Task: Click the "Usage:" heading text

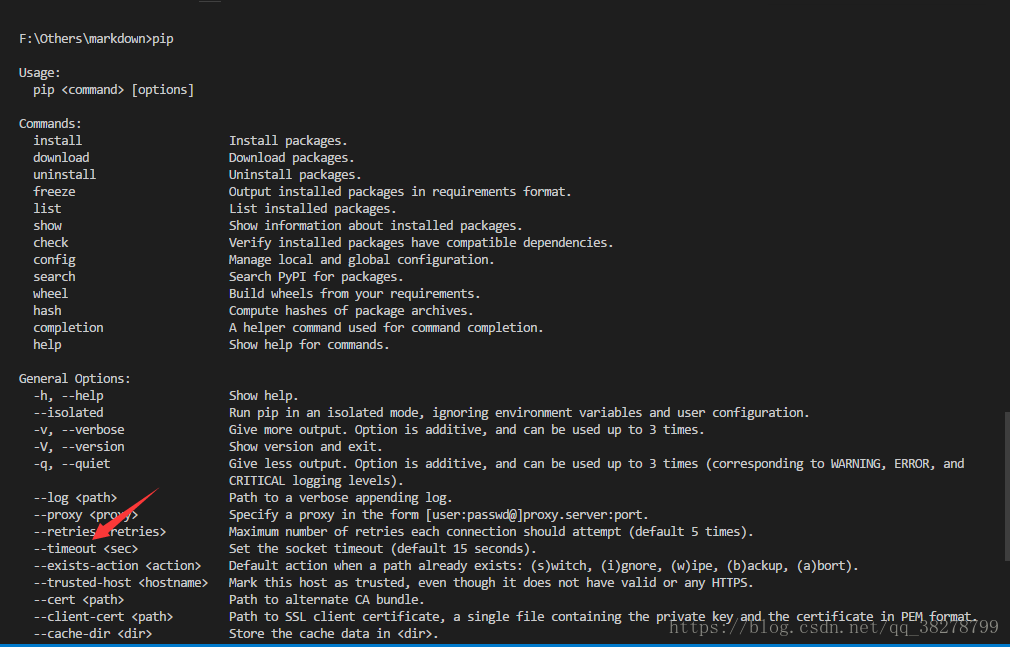Action: 40,73
